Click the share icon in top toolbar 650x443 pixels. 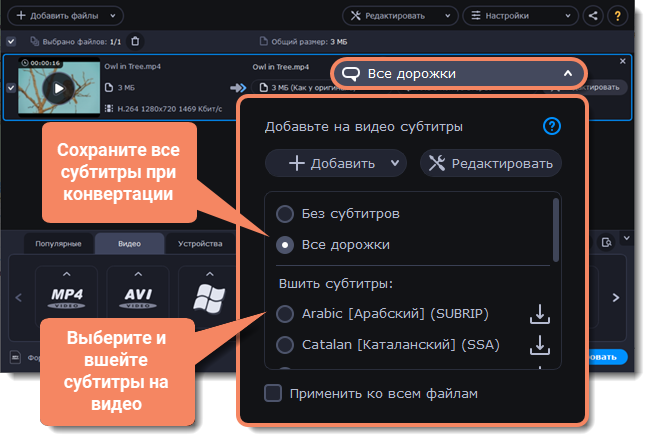(x=595, y=16)
